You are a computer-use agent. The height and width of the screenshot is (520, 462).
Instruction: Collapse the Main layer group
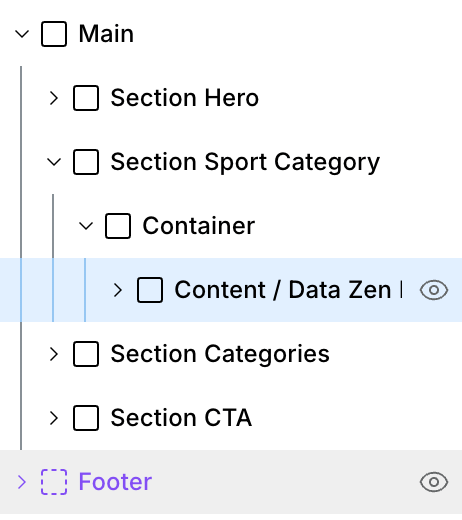[x=22, y=34]
